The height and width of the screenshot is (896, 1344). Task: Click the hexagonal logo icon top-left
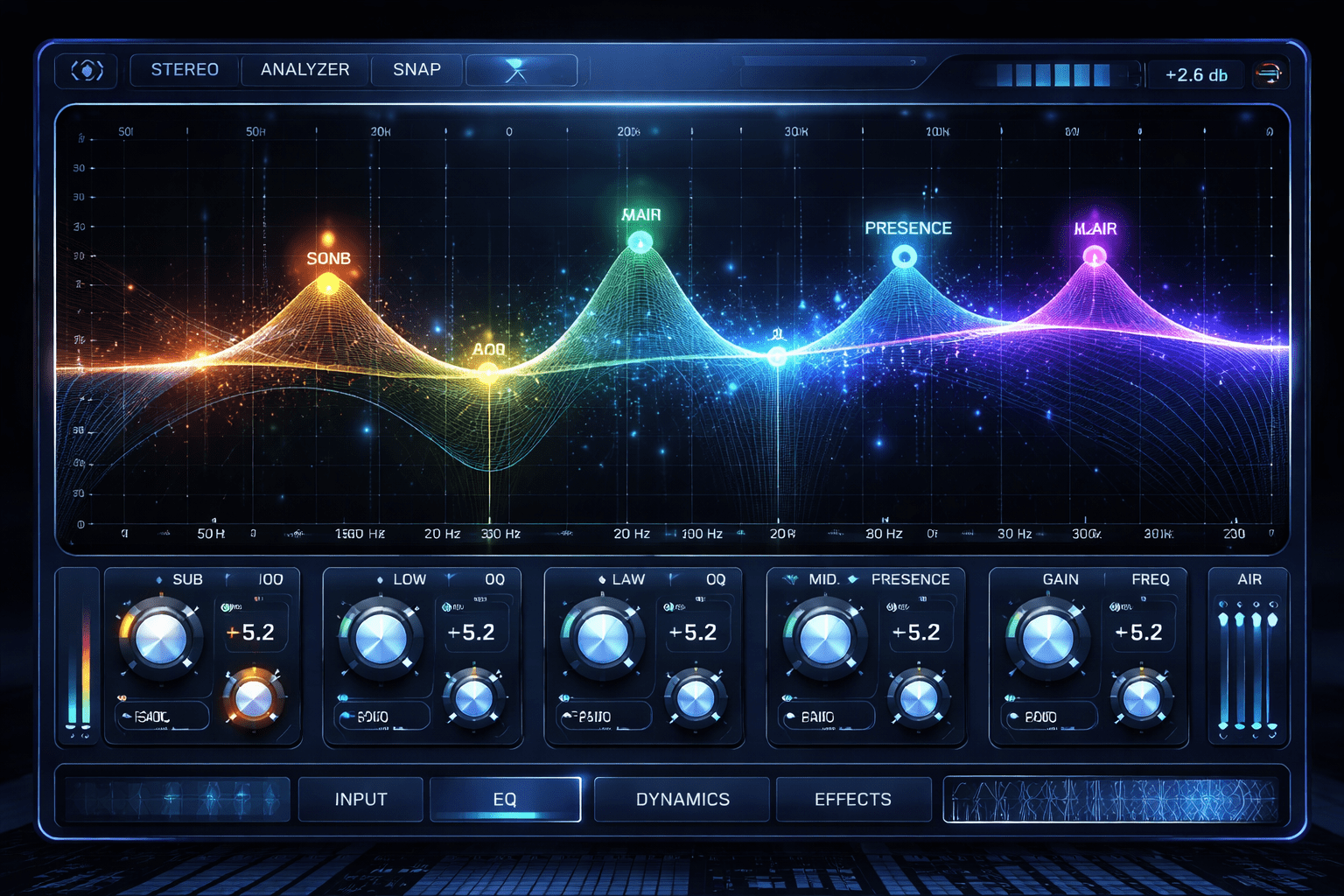pyautogui.click(x=85, y=70)
